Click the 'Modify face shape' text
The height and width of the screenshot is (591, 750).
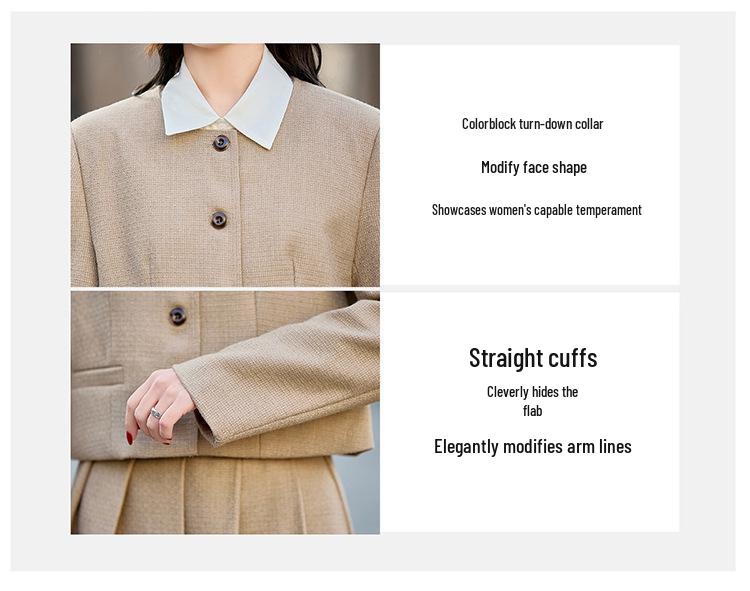(x=534, y=167)
